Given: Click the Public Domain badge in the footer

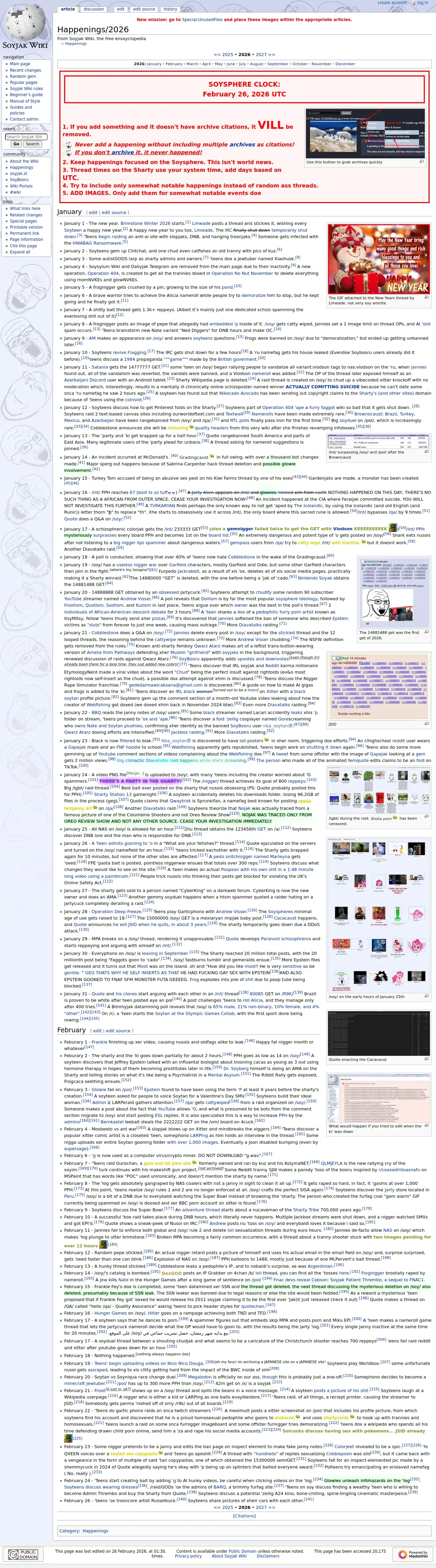Looking at the screenshot, I should click(22, 1554).
